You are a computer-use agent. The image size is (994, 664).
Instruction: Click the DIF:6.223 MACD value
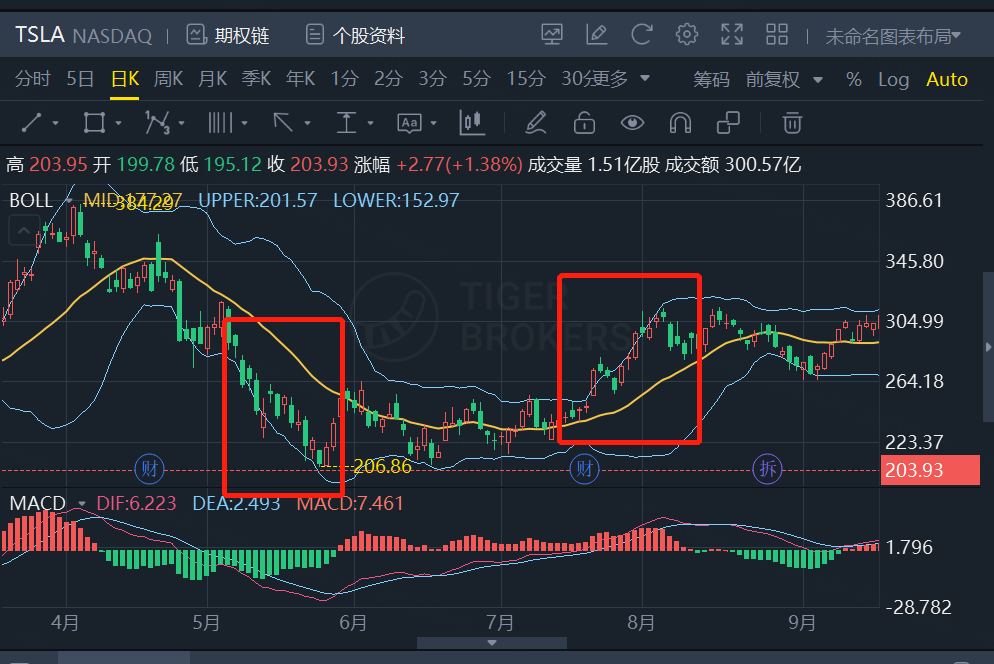pos(136,504)
